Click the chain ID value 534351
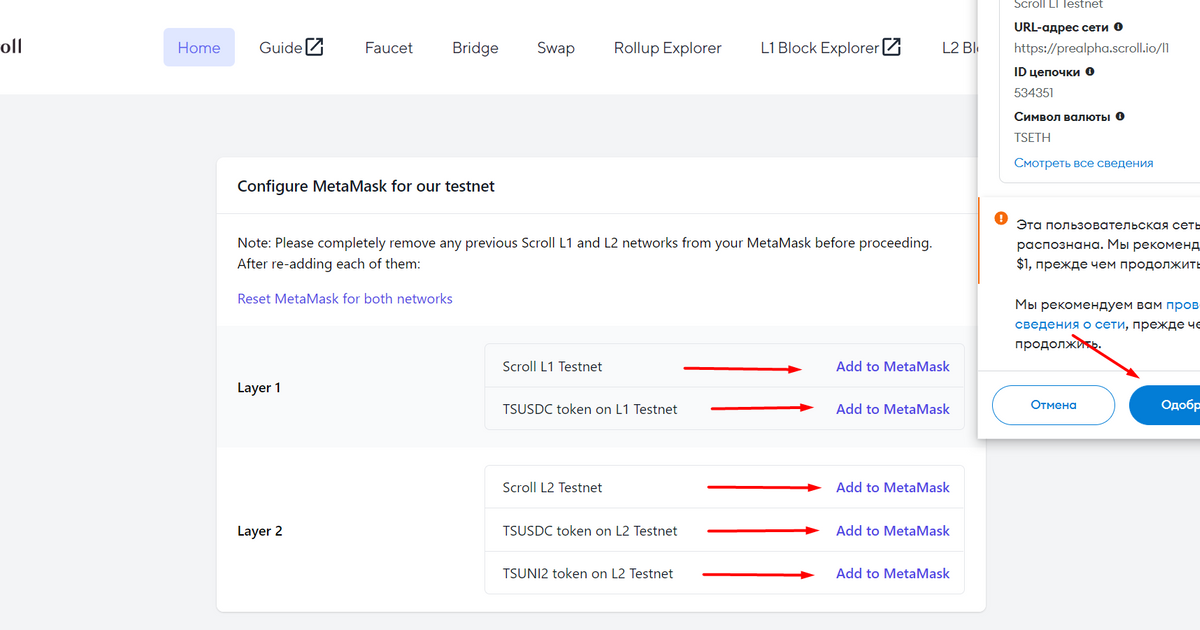This screenshot has height=630, width=1200. pyautogui.click(x=1034, y=93)
